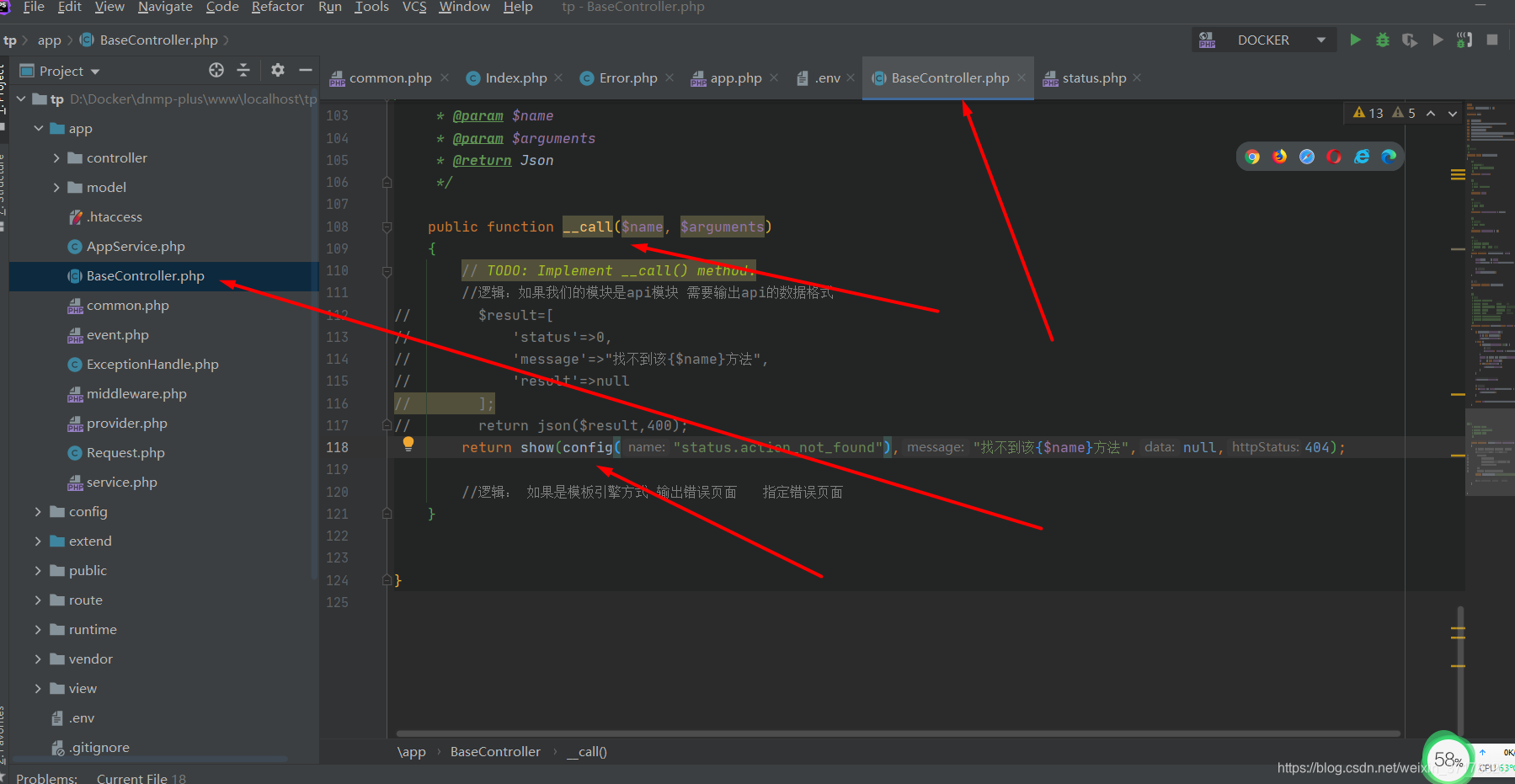Click the quick-fix light bulb on line 118
This screenshot has width=1515, height=784.
pyautogui.click(x=408, y=444)
